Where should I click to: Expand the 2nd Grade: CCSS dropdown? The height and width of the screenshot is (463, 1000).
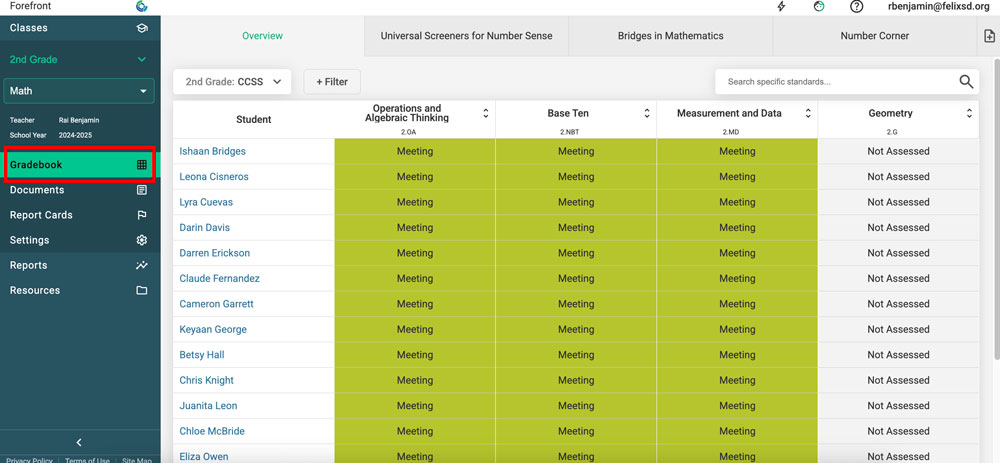coord(233,82)
